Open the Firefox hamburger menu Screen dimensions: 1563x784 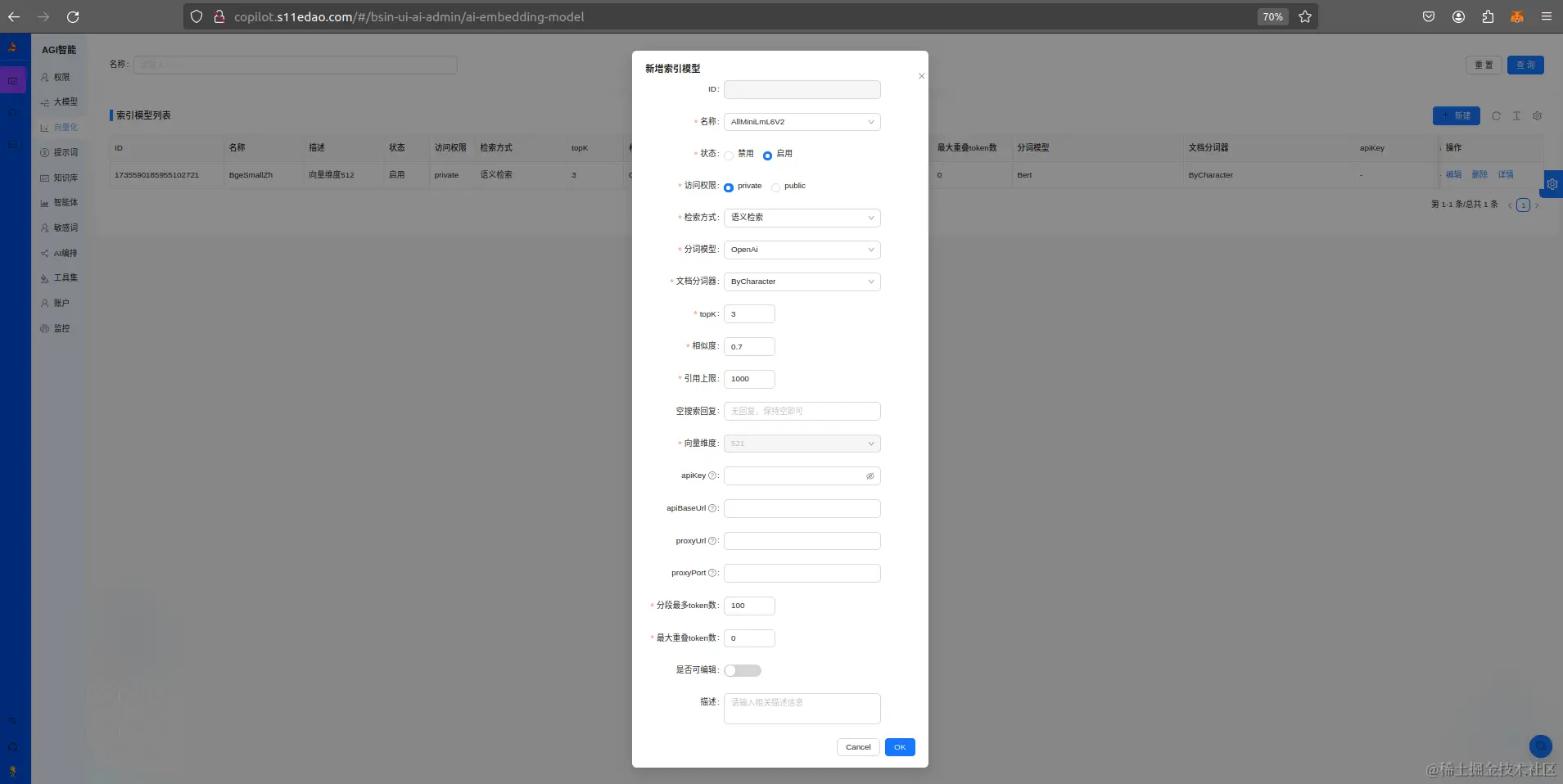tap(1547, 16)
